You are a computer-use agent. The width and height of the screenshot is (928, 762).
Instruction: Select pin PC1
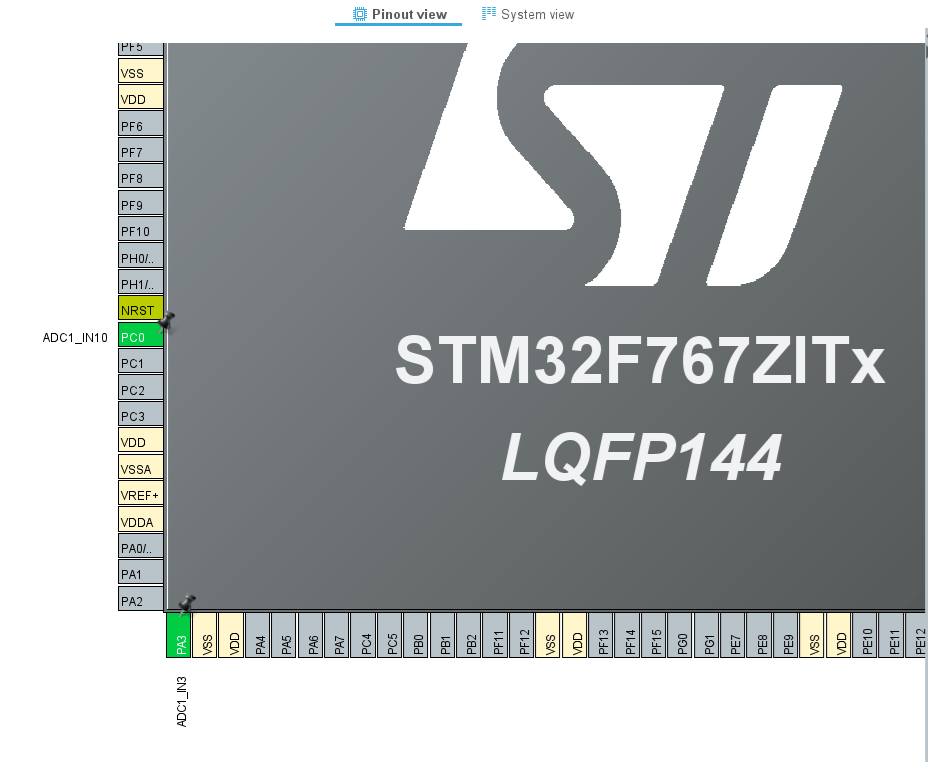pos(141,361)
